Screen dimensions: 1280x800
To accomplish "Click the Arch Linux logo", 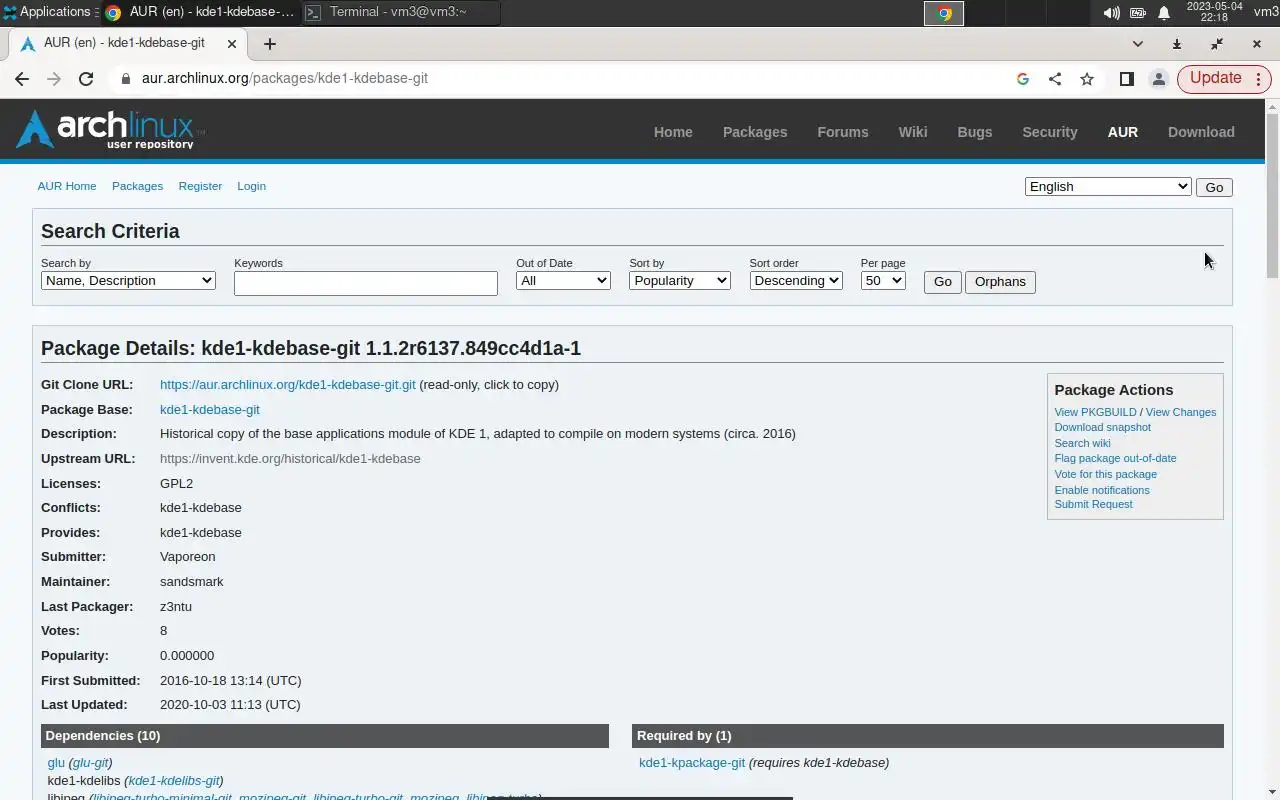I will pos(109,129).
